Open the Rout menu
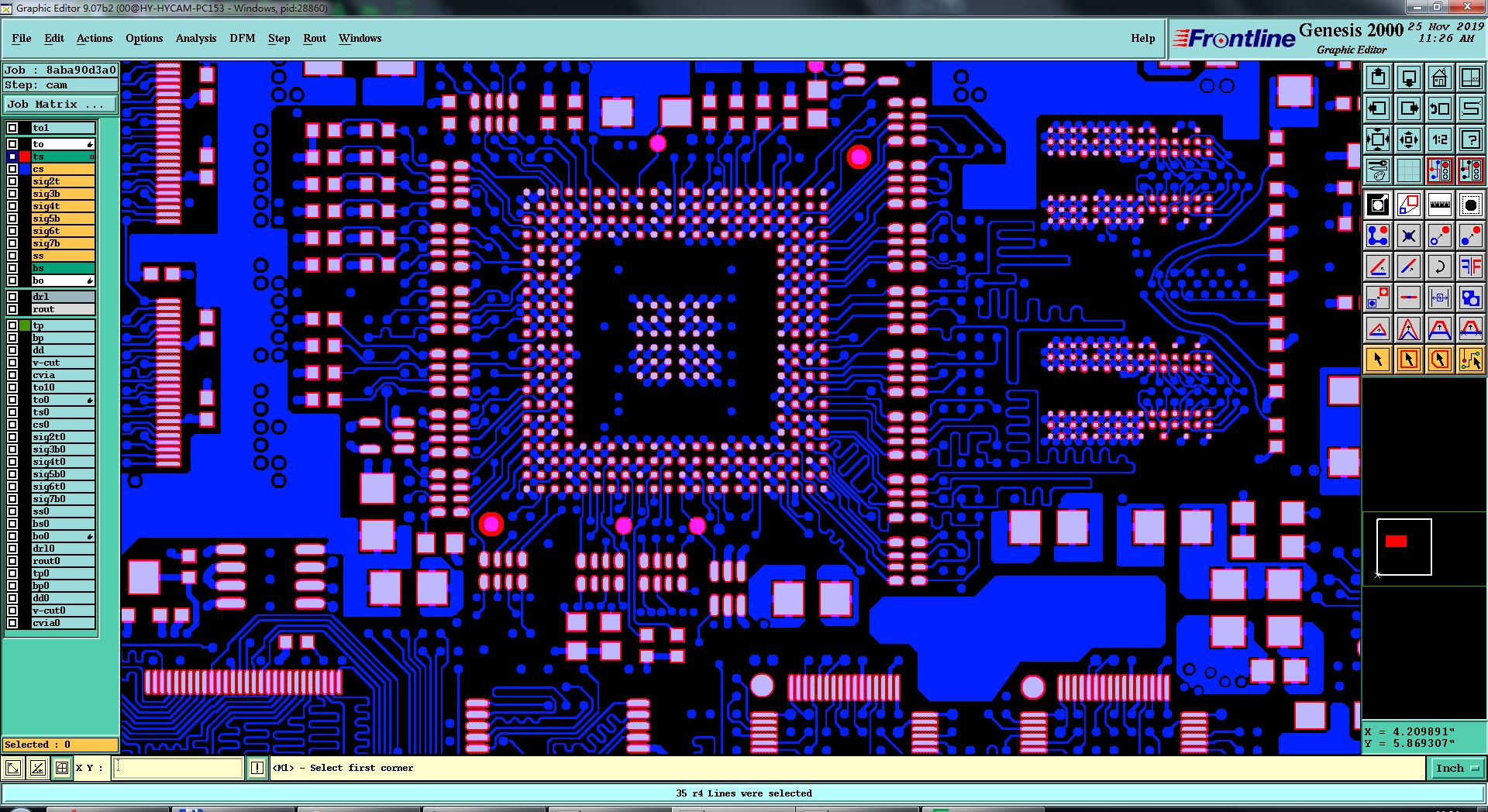Image resolution: width=1488 pixels, height=812 pixels. point(315,38)
